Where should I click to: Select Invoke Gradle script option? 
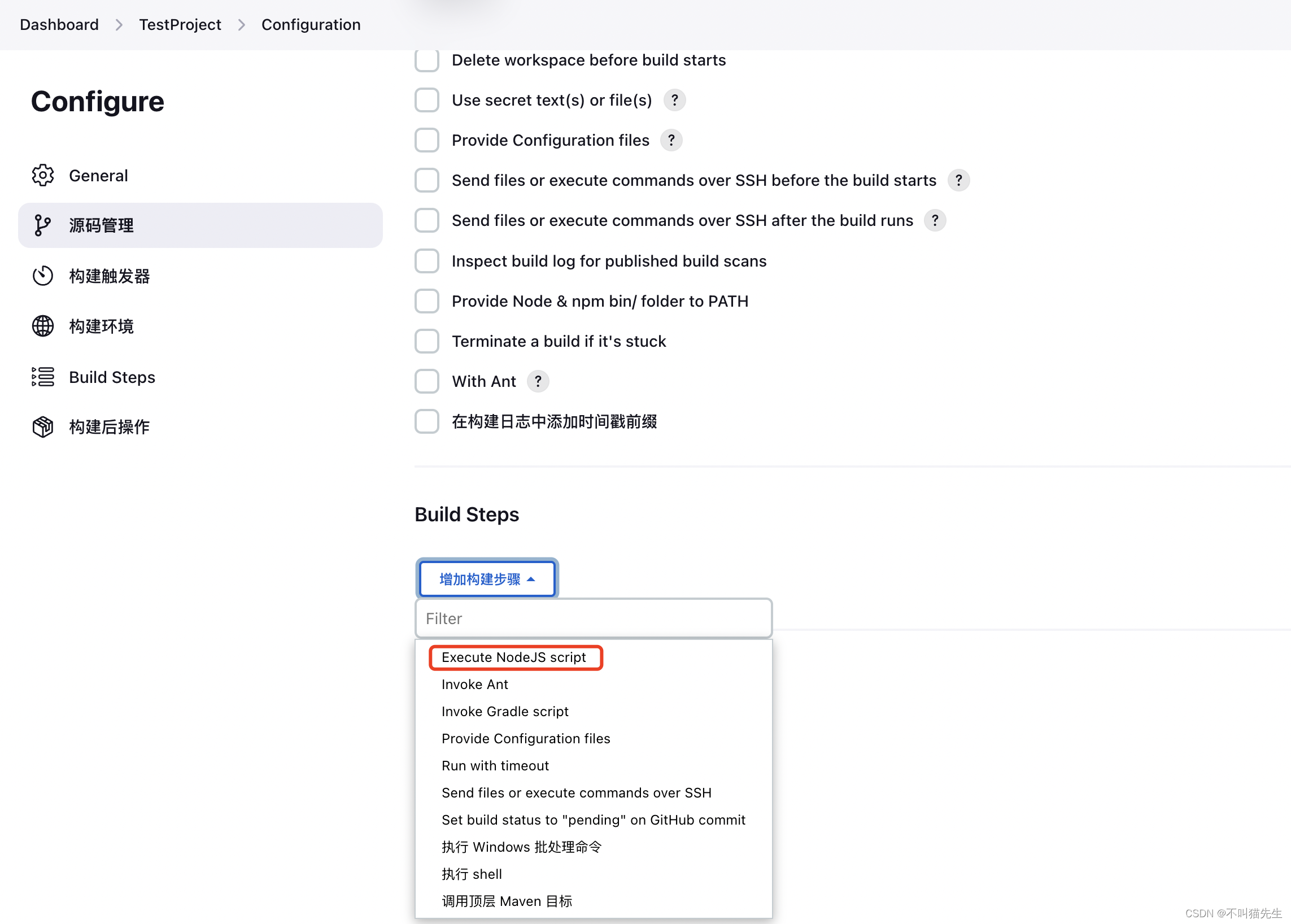[x=504, y=711]
